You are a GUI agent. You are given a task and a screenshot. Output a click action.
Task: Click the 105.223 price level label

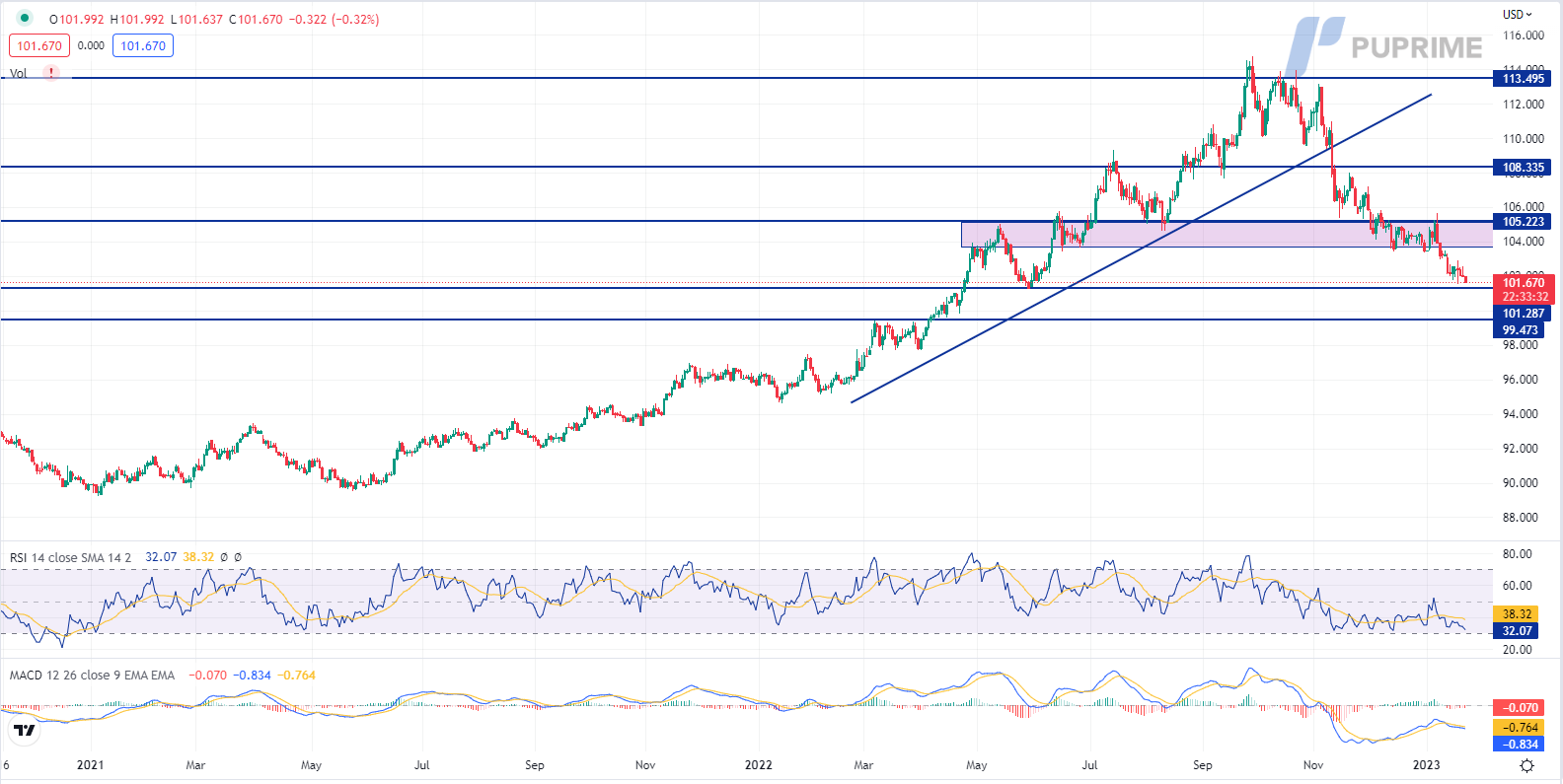(1523, 222)
